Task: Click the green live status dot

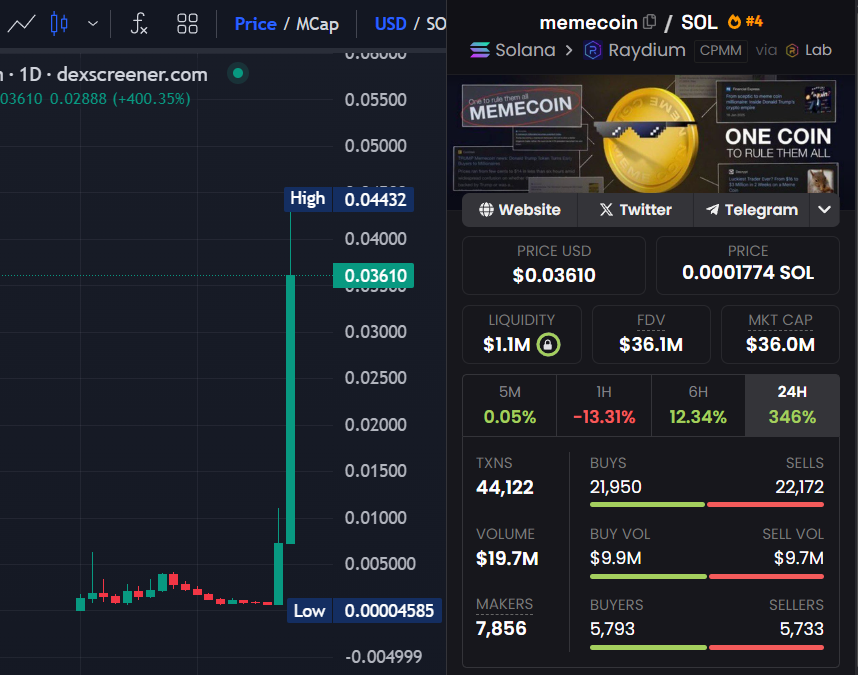Action: 238,73
